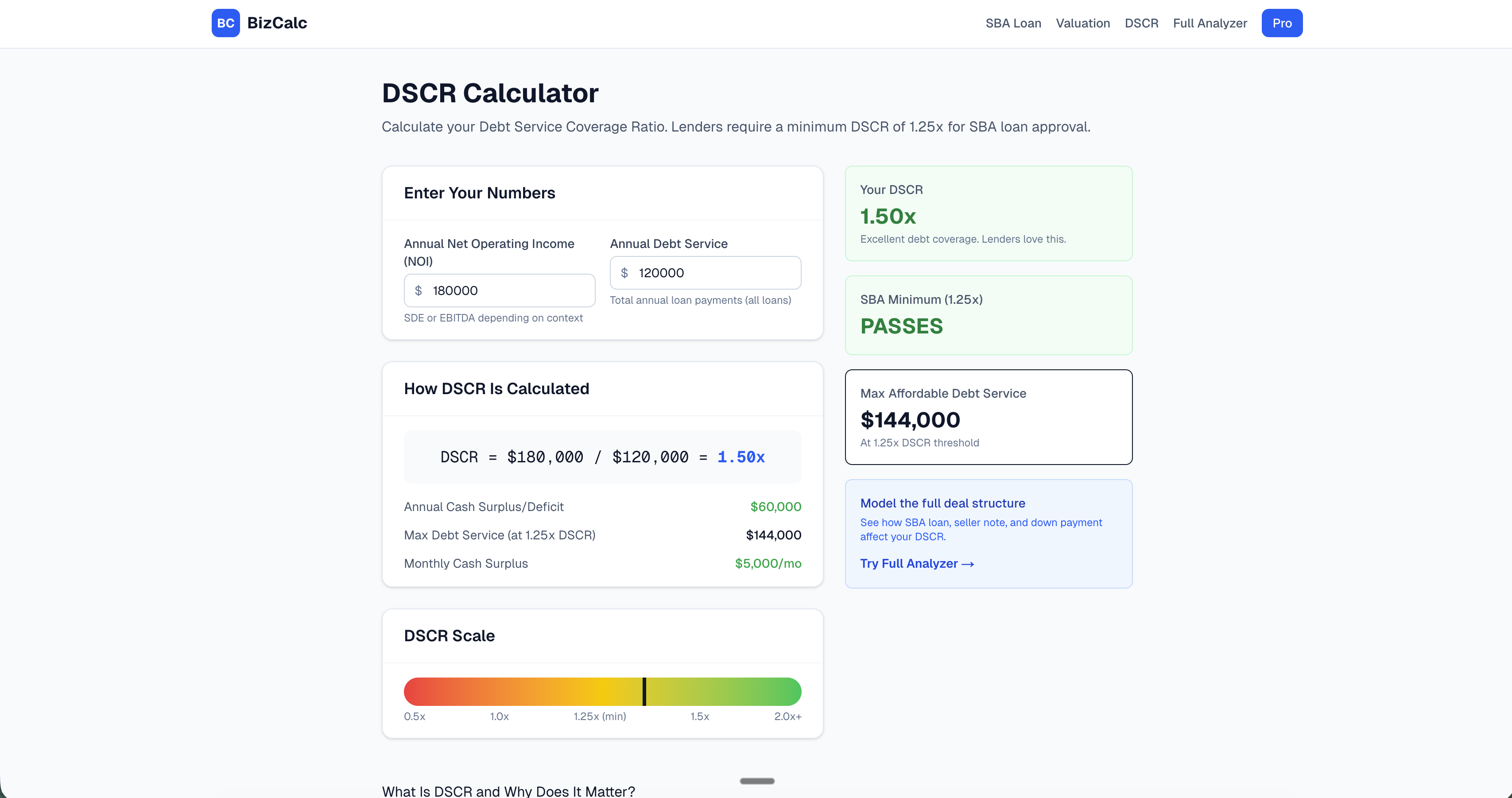Image resolution: width=1512 pixels, height=798 pixels.
Task: Click the blue Pro button
Action: pos(1282,23)
